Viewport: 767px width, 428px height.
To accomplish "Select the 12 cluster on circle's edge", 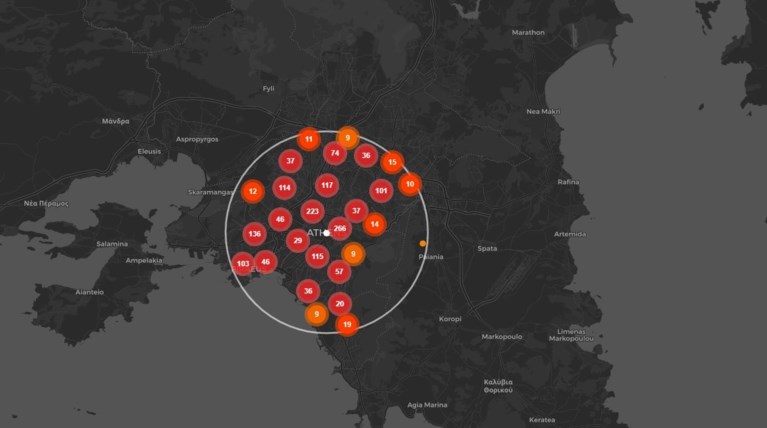I will pos(253,191).
